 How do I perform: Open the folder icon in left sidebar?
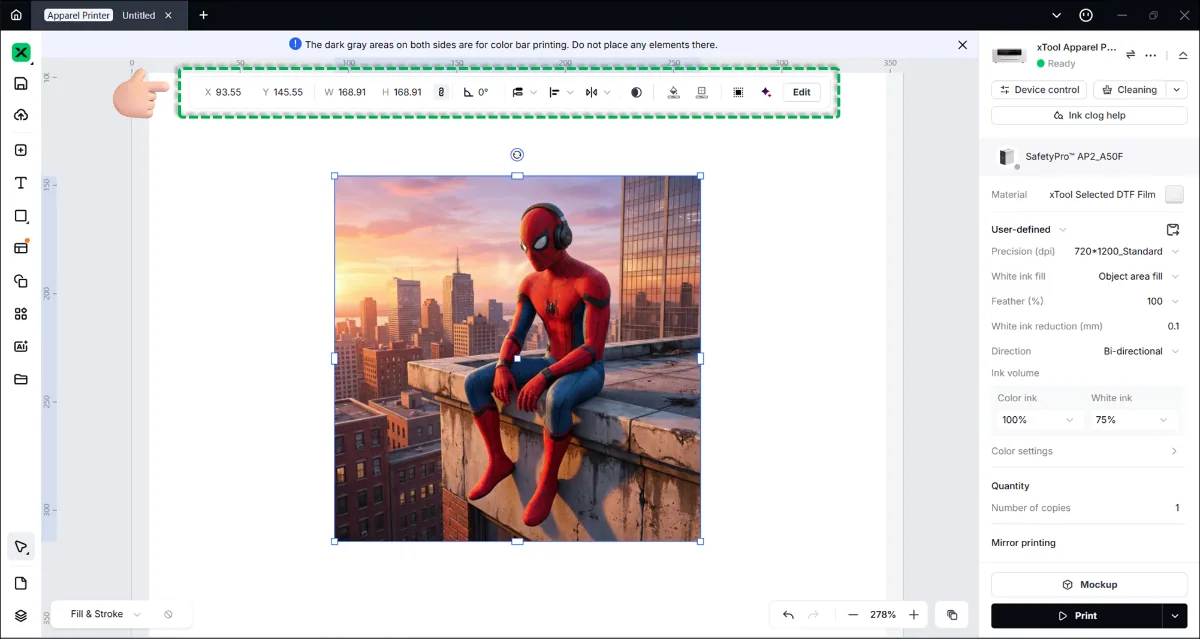click(x=21, y=379)
